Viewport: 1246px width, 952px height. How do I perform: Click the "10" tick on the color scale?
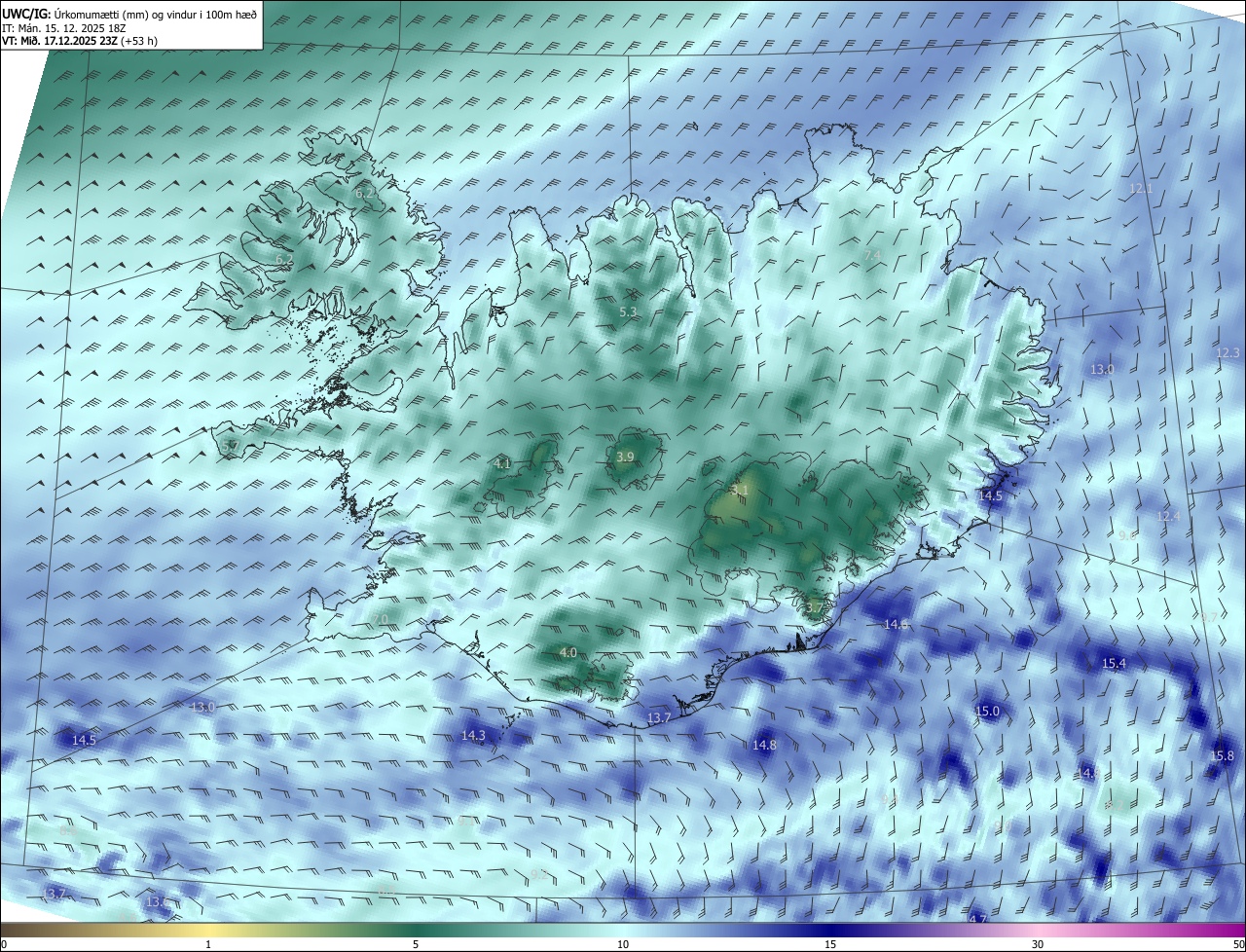coord(623,944)
